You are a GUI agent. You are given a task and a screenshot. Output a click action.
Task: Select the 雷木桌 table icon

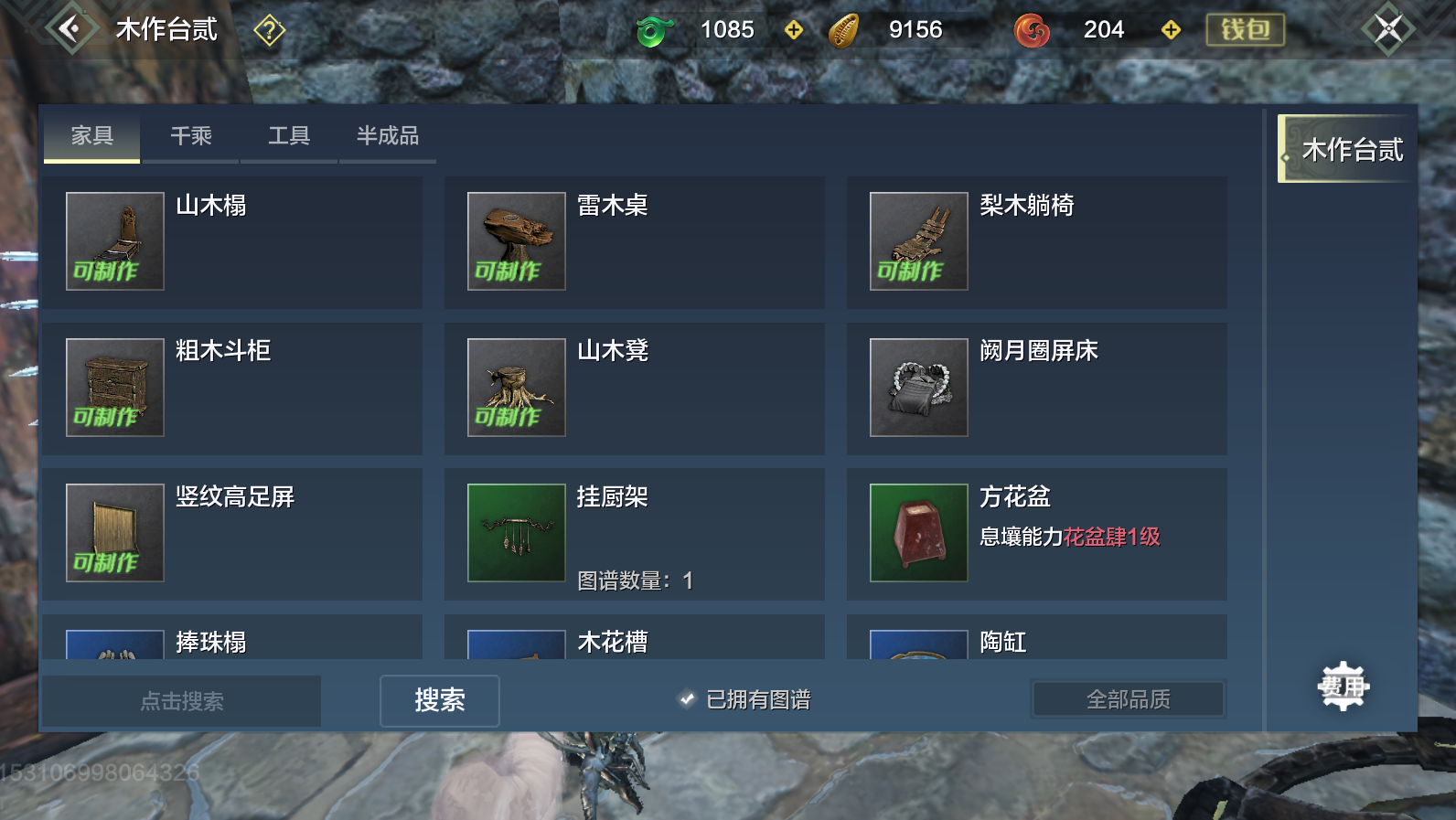tap(517, 241)
